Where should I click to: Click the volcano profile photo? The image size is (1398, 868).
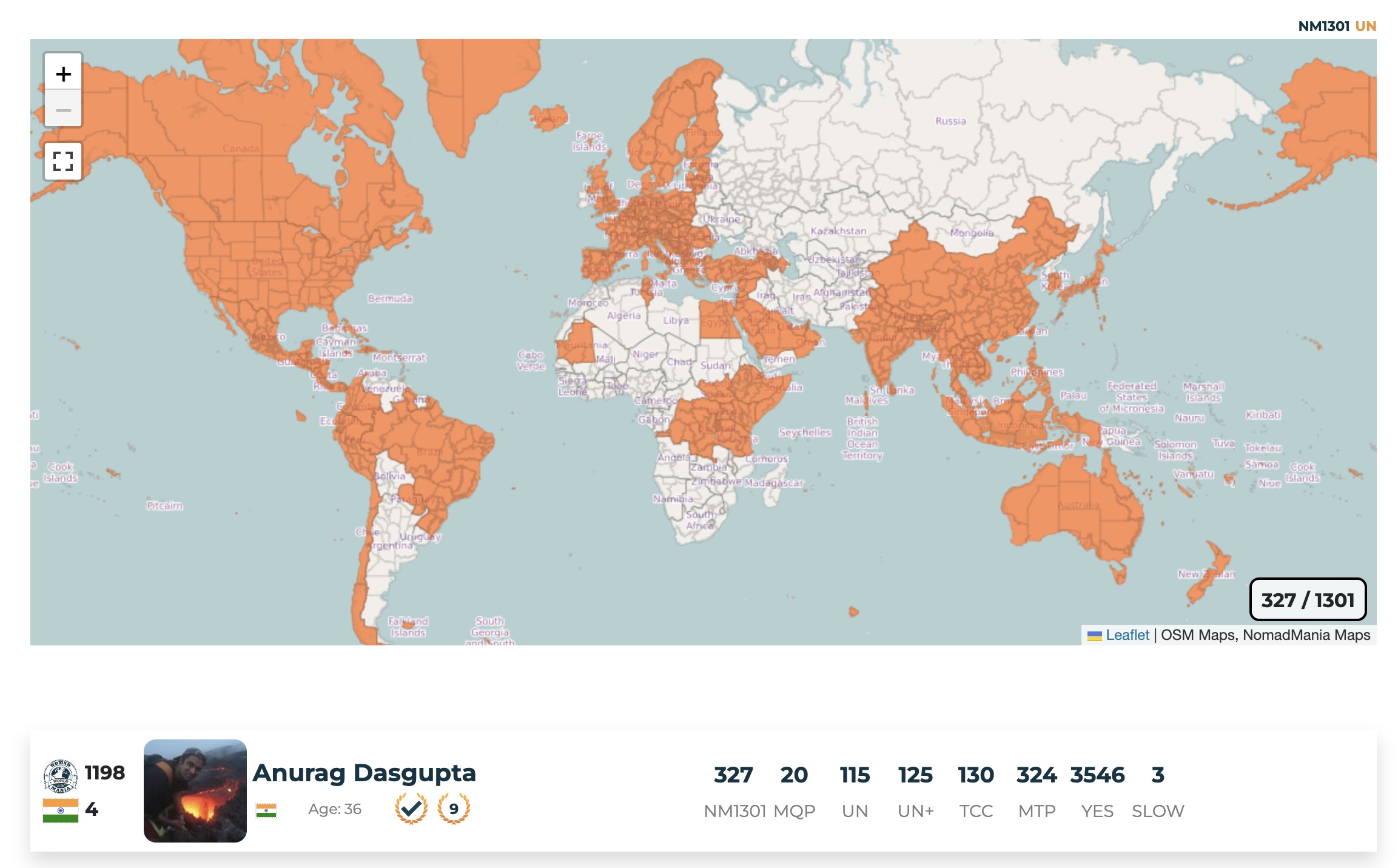point(195,790)
